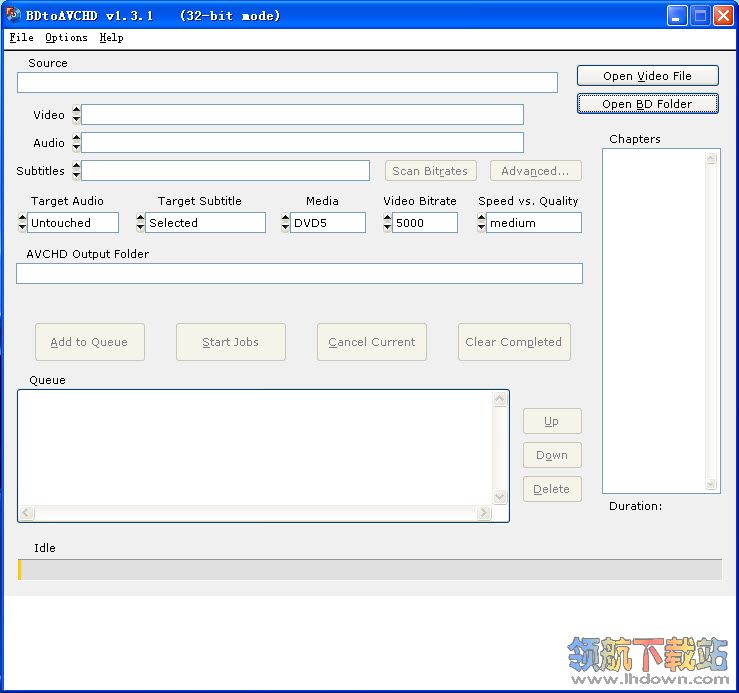Click Queue list scroll left arrow
Viewport: 739px width, 693px height.
27,512
